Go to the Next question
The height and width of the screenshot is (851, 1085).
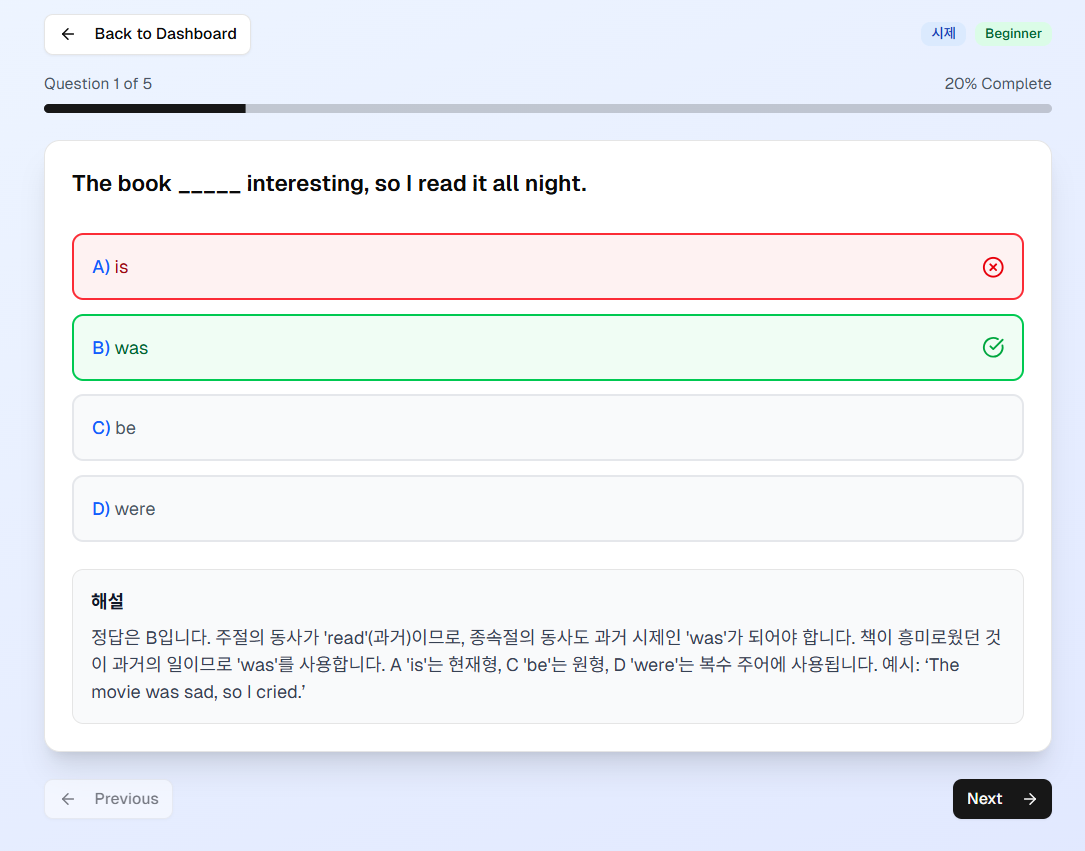click(x=1002, y=799)
